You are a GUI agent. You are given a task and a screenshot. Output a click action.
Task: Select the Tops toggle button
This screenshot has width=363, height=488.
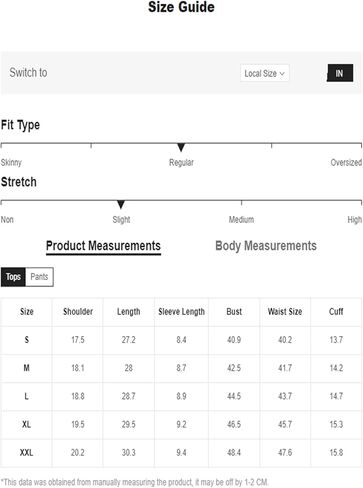[x=13, y=277]
